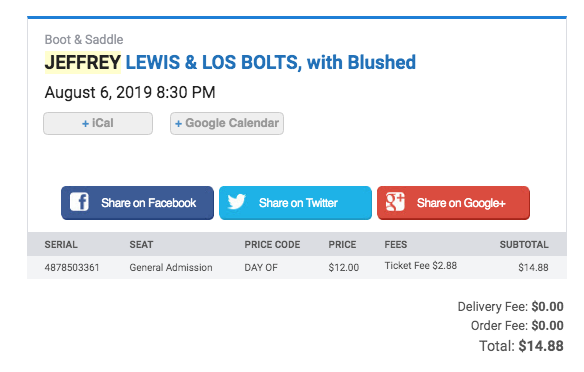Share on Twitter
Viewport: 584px width, 372px height.
[295, 203]
